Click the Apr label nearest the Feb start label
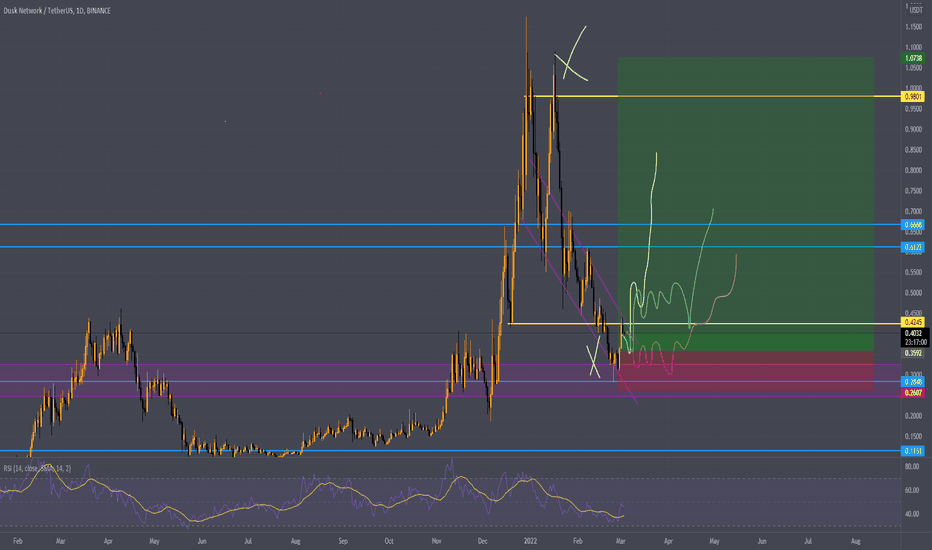 tap(108, 541)
